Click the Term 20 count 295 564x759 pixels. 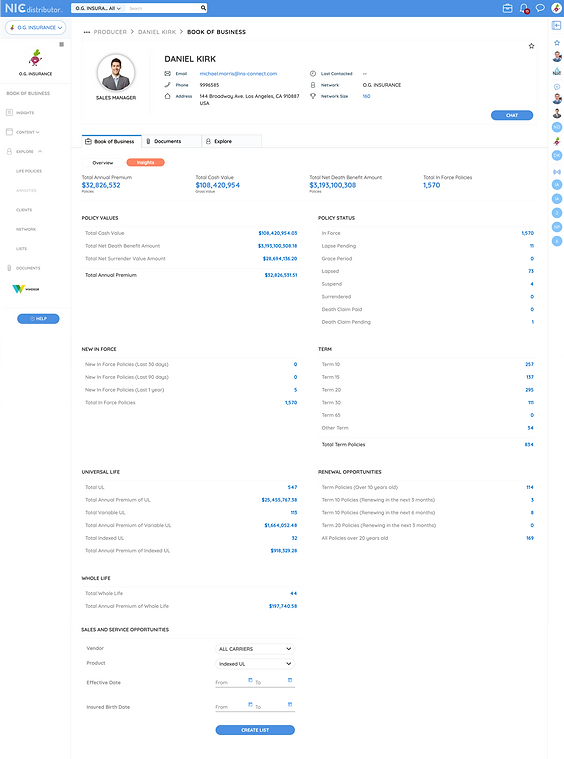530,390
